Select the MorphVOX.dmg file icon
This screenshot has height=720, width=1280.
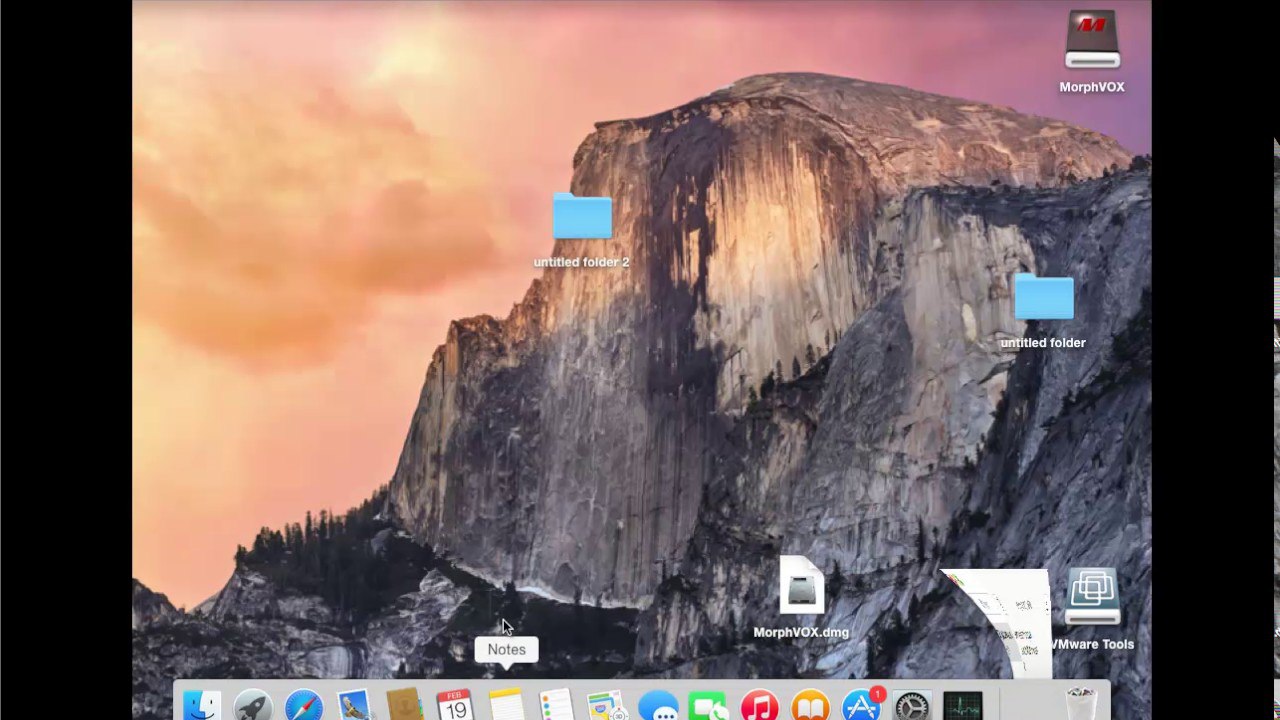point(801,587)
